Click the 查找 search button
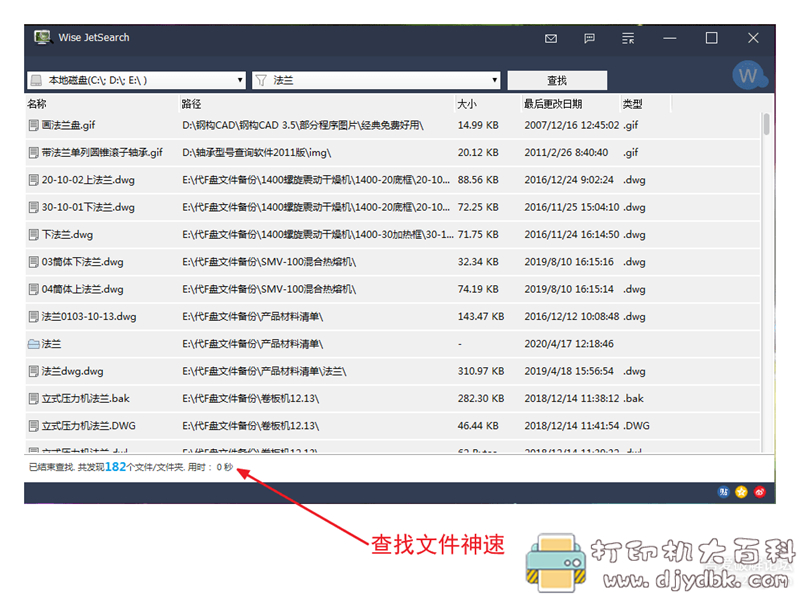The image size is (800, 594). click(557, 81)
